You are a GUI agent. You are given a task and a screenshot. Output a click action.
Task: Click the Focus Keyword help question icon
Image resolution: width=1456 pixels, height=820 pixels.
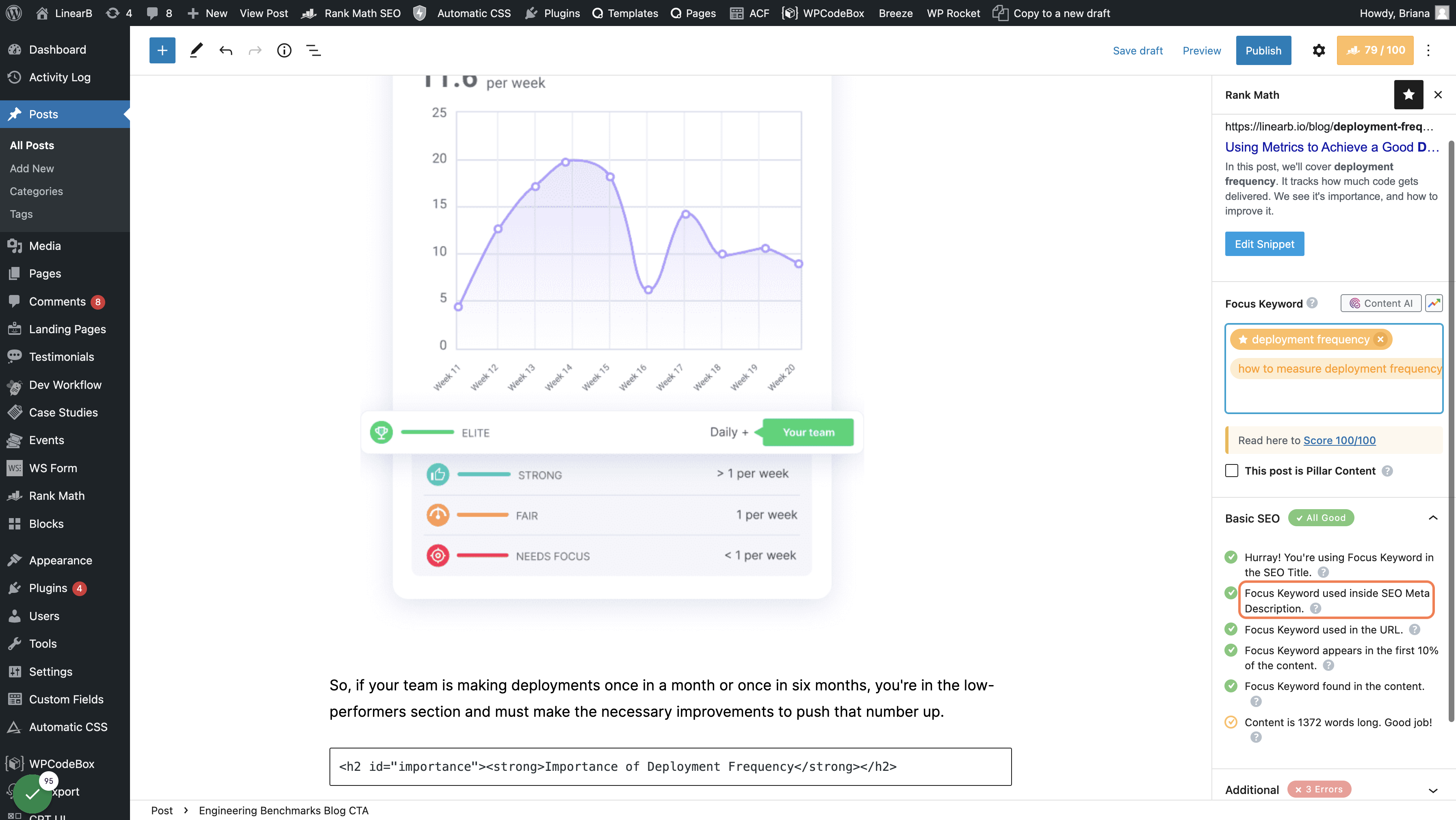1313,303
